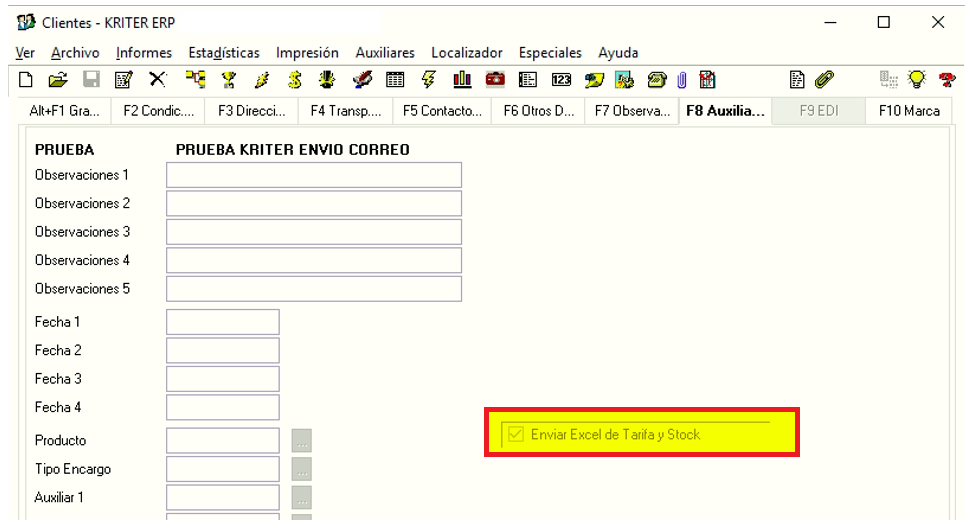The height and width of the screenshot is (523, 969).
Task: Click the lightbulb icon in toolbar
Action: click(914, 81)
